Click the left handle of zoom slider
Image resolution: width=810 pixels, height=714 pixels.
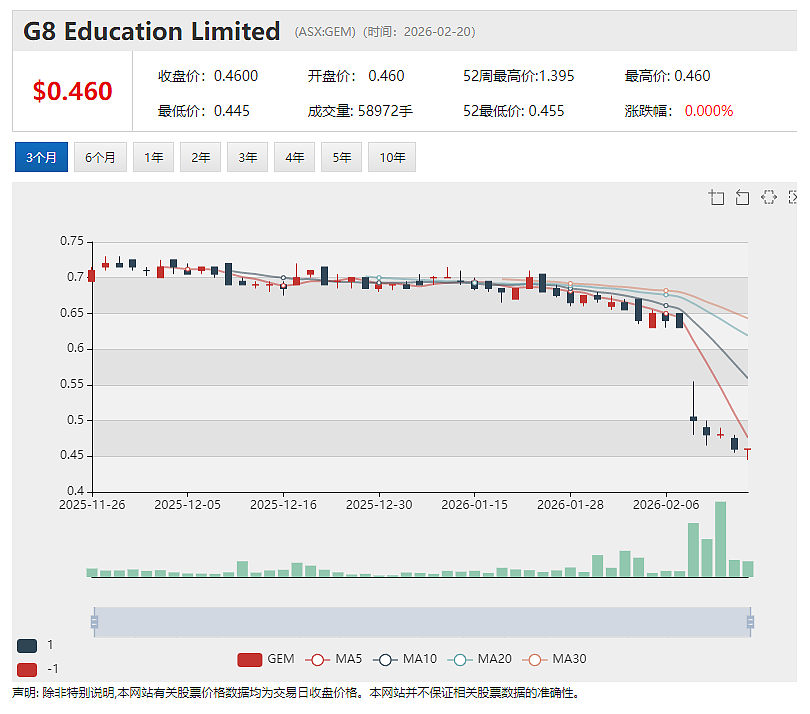(94, 622)
